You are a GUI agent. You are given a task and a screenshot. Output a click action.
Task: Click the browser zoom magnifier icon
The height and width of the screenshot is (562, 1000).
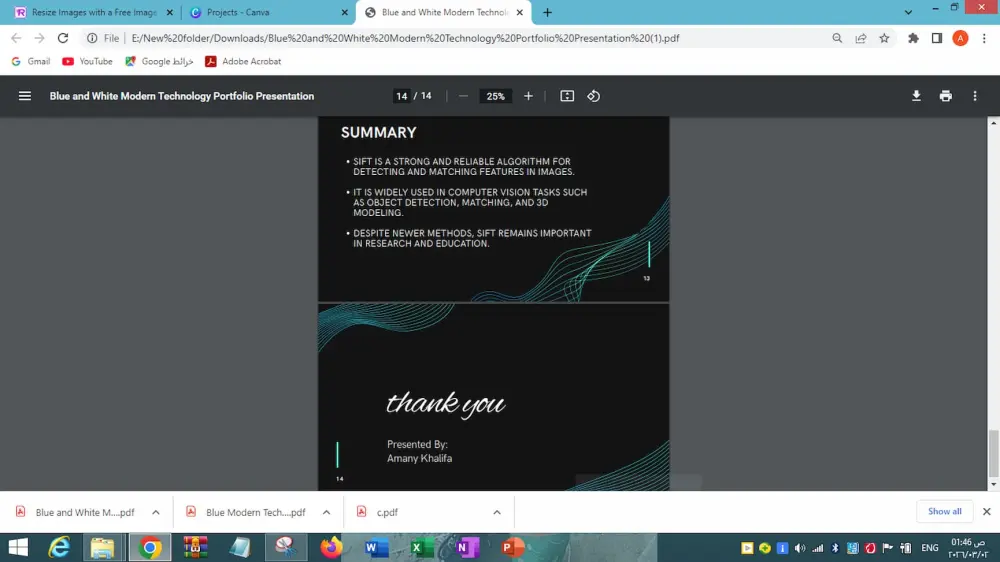(x=837, y=38)
